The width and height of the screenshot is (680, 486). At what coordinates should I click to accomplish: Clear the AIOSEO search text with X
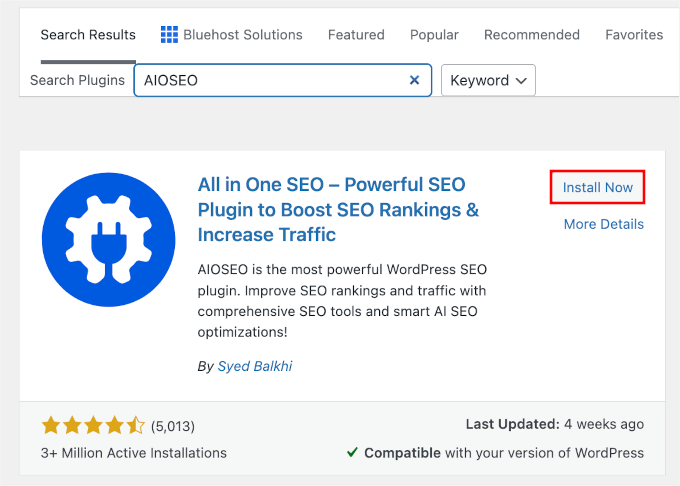coord(415,81)
